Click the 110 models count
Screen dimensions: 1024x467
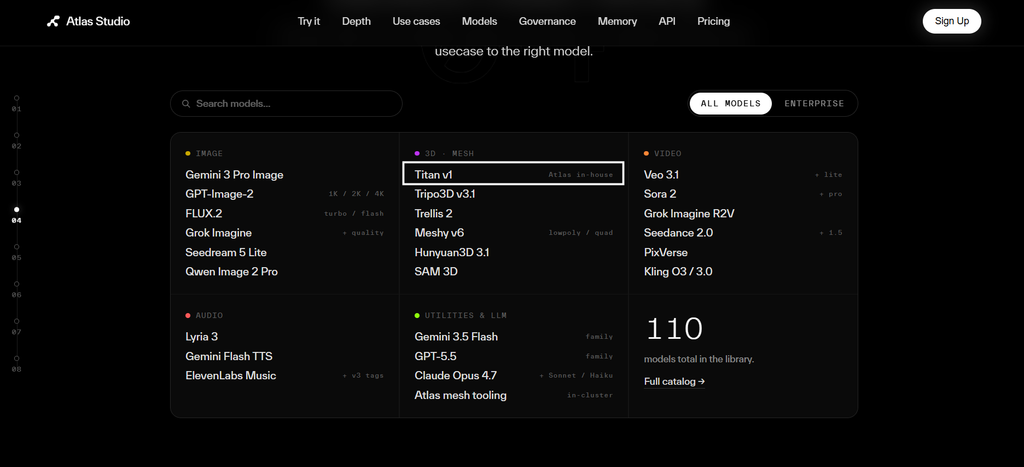(x=674, y=329)
